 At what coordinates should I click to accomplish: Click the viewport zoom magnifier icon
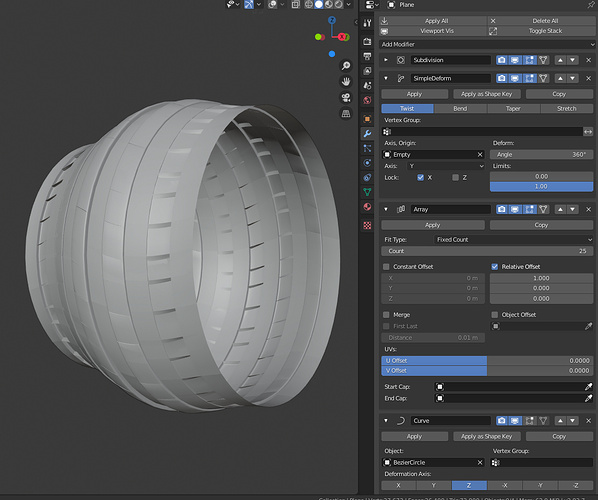click(346, 66)
